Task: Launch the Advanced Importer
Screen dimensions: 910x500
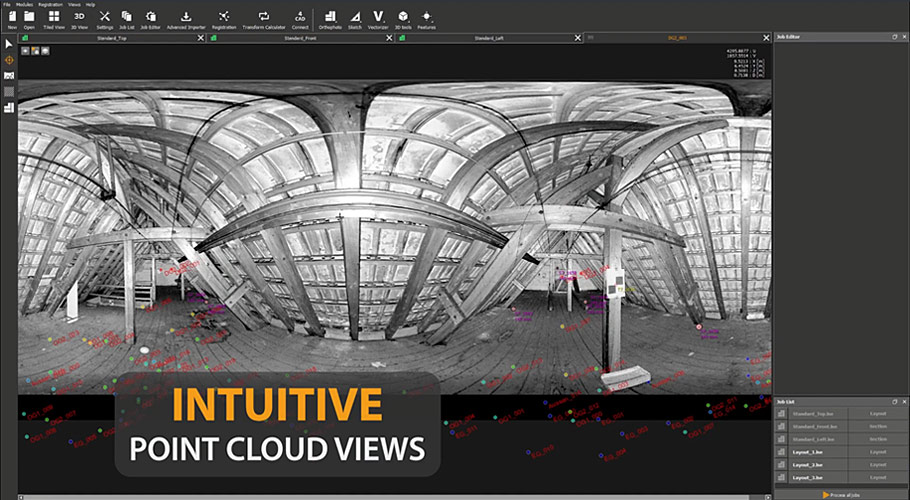Action: pos(186,19)
